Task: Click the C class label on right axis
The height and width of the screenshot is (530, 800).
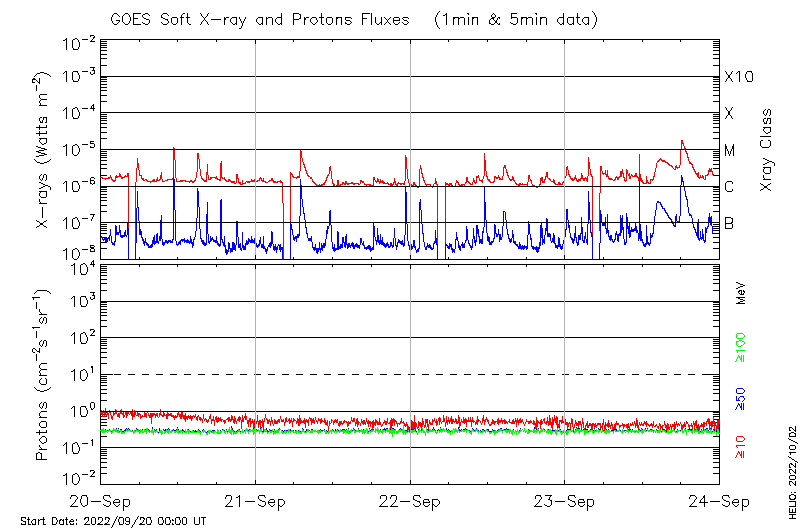Action: (x=730, y=187)
